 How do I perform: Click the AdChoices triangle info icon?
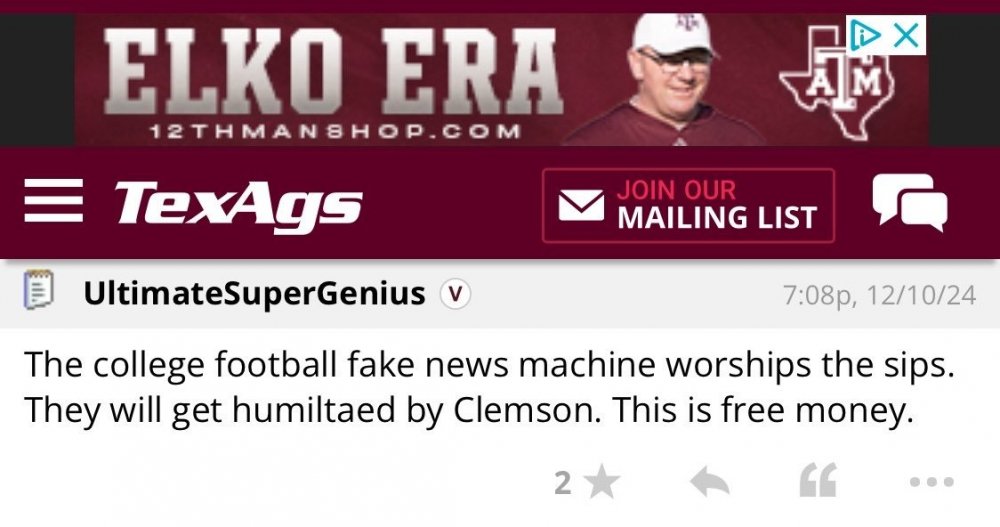[865, 36]
